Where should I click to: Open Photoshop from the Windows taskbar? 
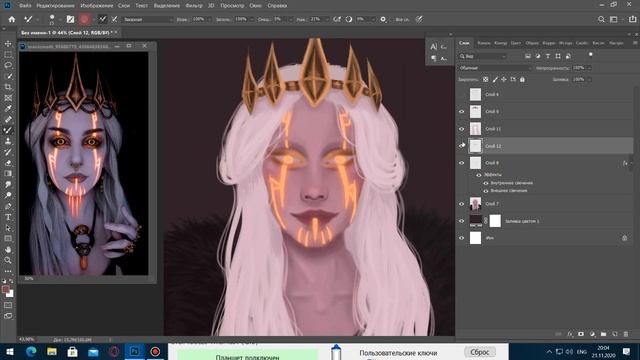click(134, 351)
